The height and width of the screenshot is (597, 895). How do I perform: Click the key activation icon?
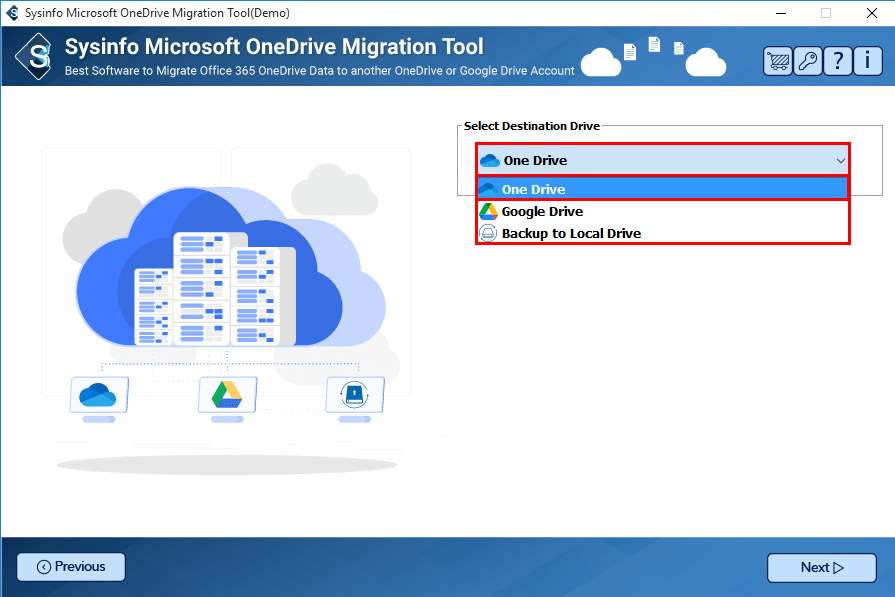808,60
